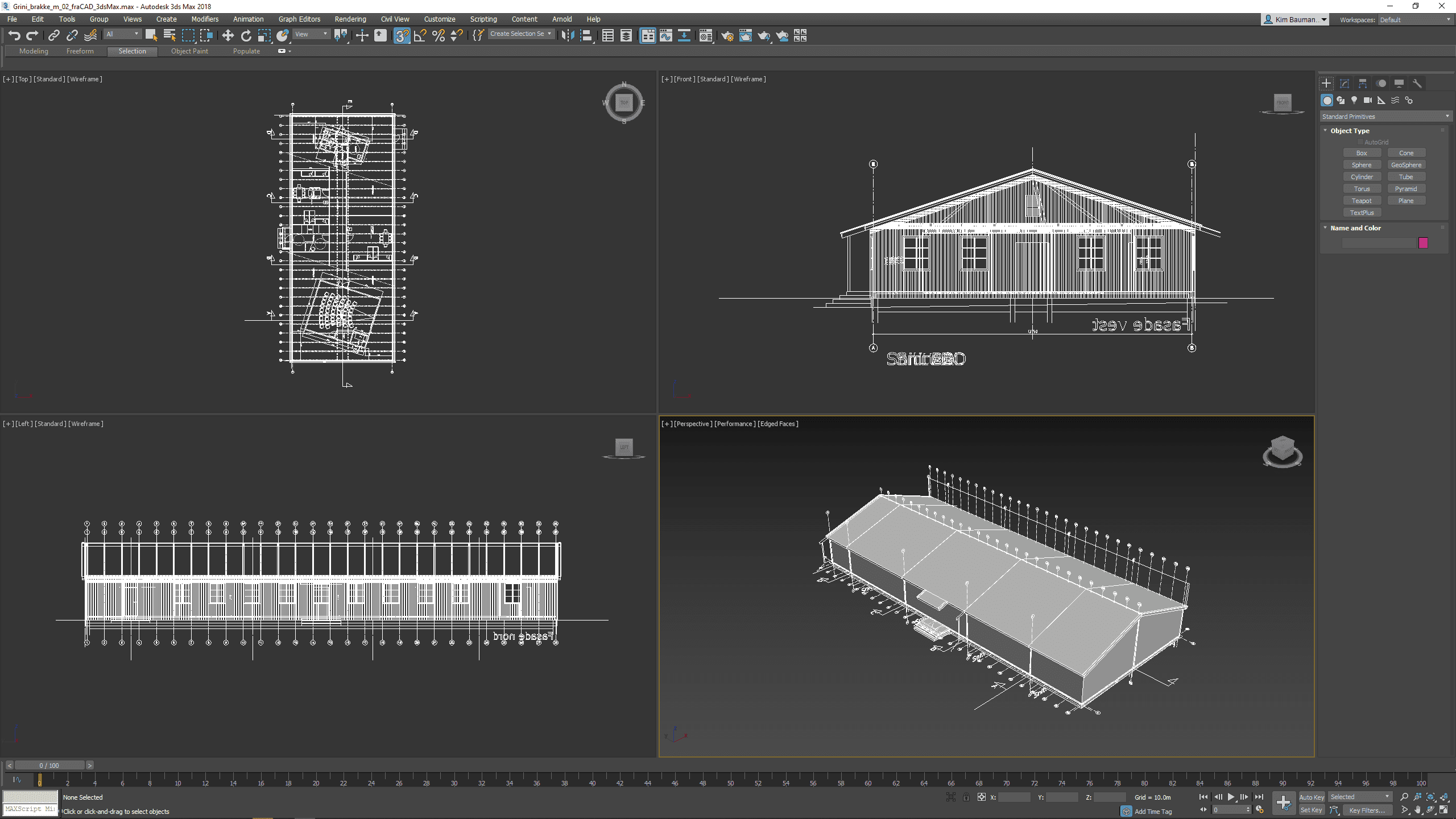
Task: Switch to the Lights creation category
Action: tap(1354, 100)
